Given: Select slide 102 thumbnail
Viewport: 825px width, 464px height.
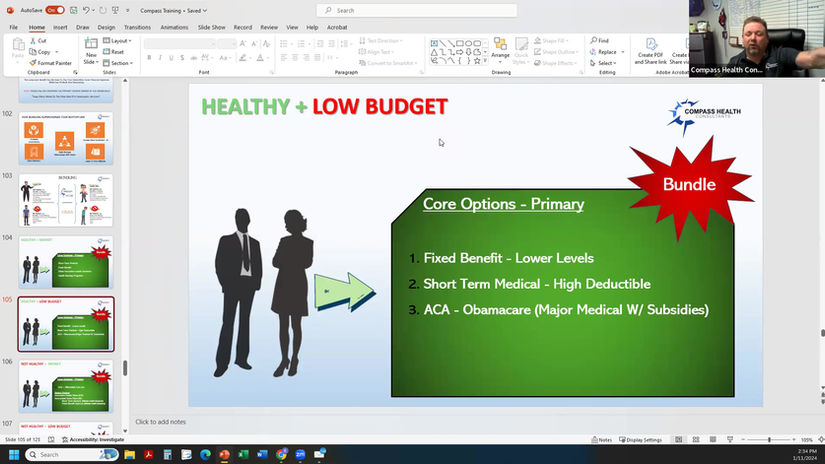Looking at the screenshot, I should point(66,138).
